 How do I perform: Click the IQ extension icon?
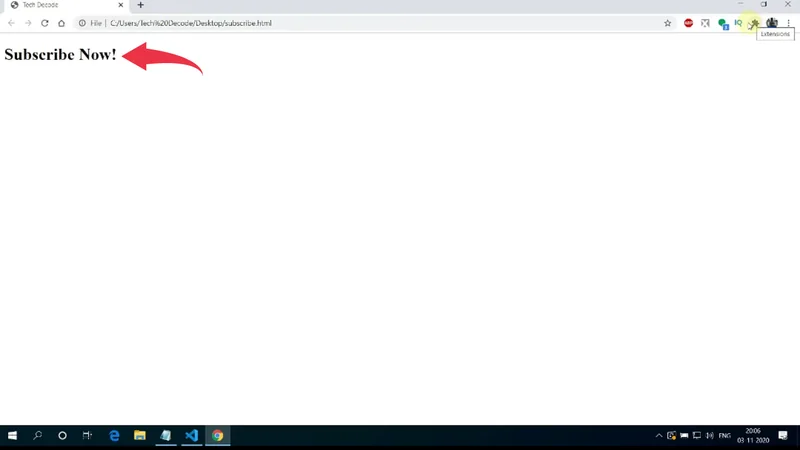(x=738, y=23)
